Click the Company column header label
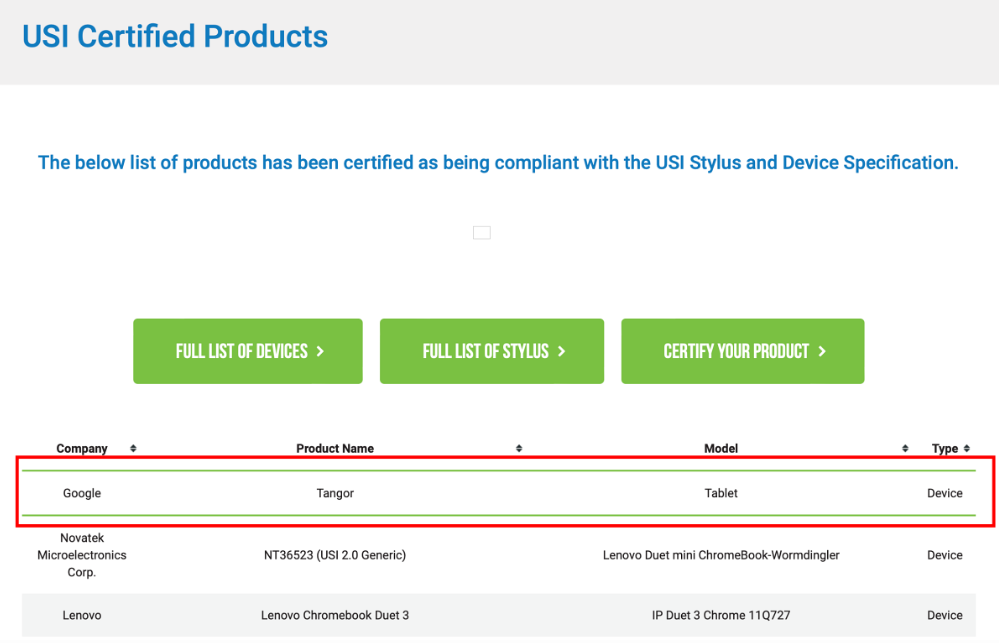The image size is (999, 643). pos(82,449)
